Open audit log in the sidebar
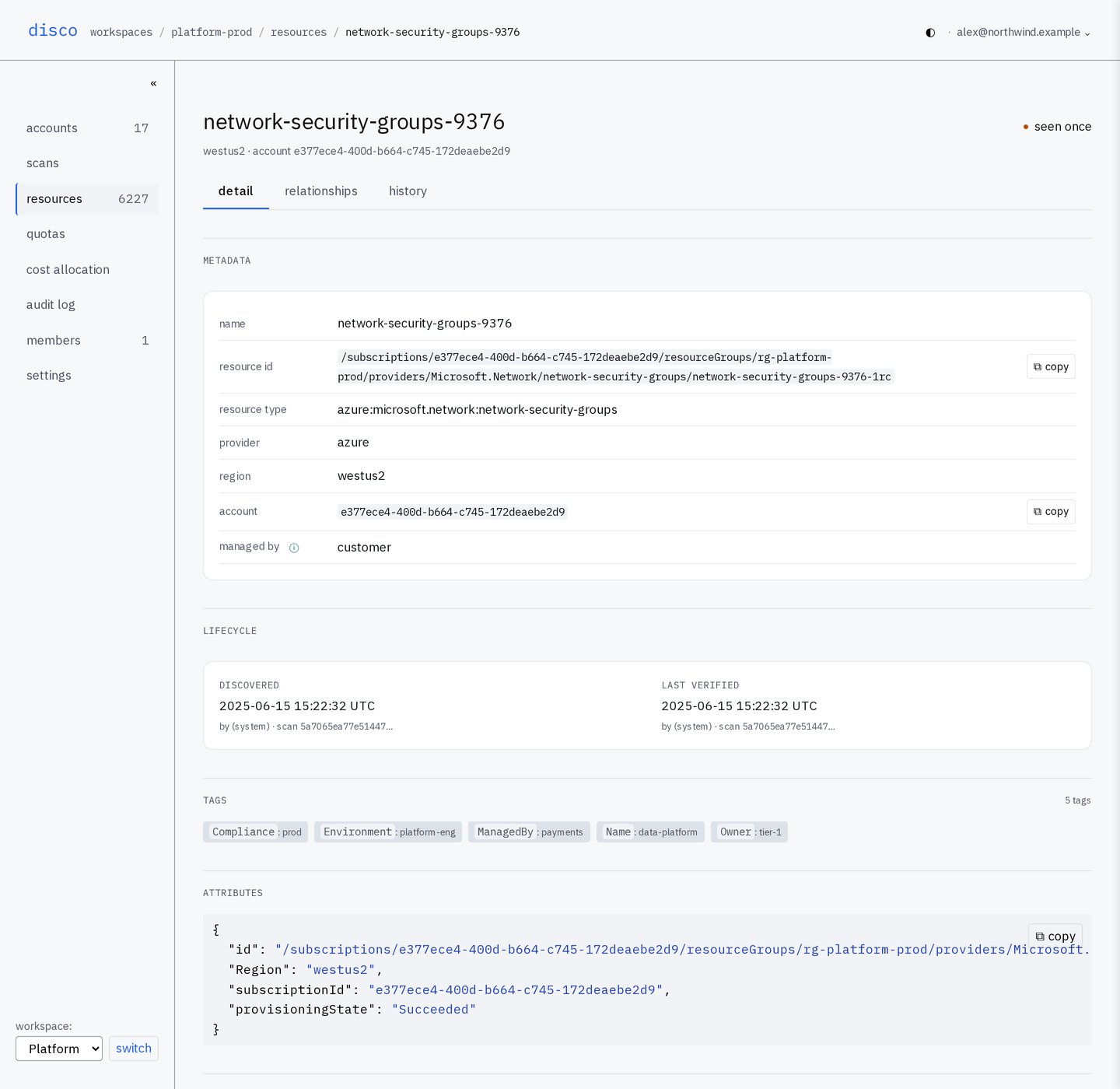This screenshot has width=1120, height=1089. click(87, 305)
